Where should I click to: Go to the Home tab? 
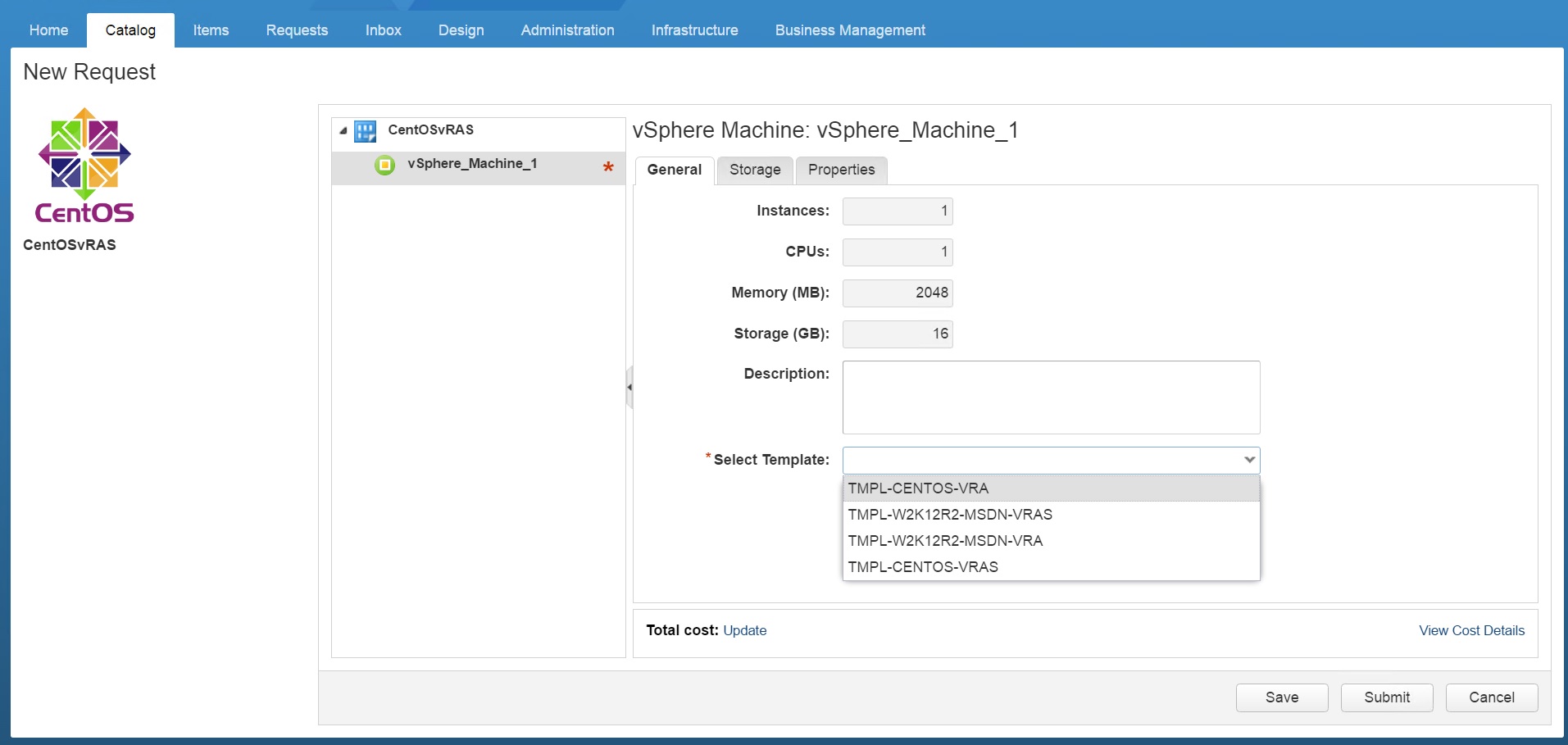tap(48, 30)
